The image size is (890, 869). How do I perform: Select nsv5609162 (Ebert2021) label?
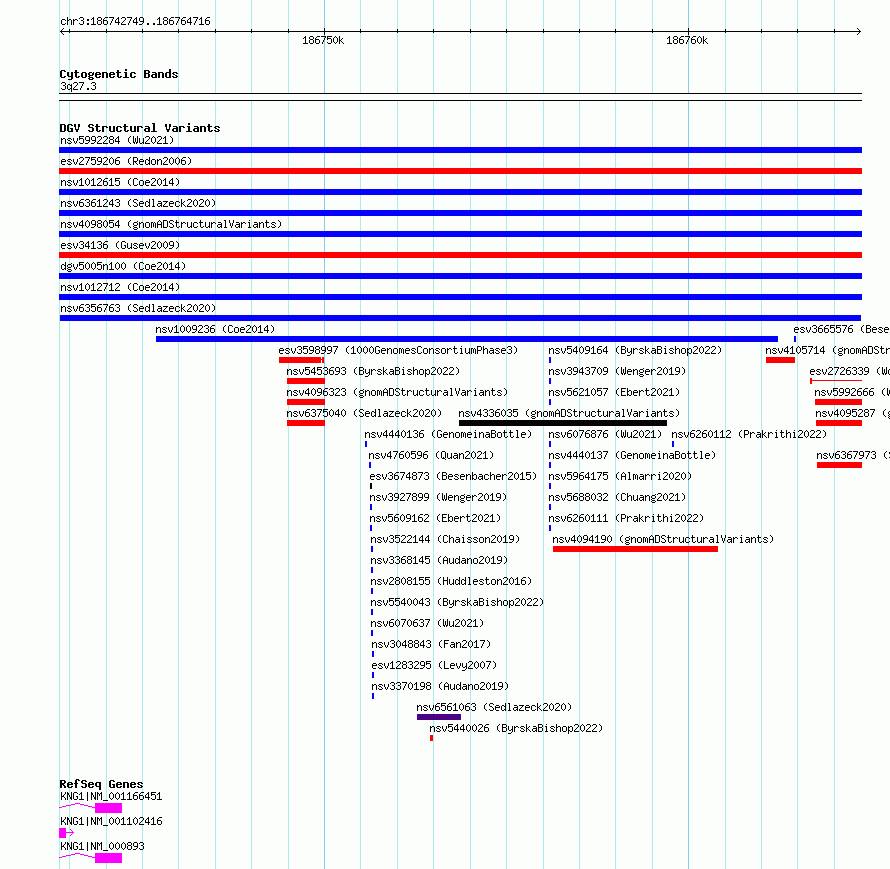[435, 518]
